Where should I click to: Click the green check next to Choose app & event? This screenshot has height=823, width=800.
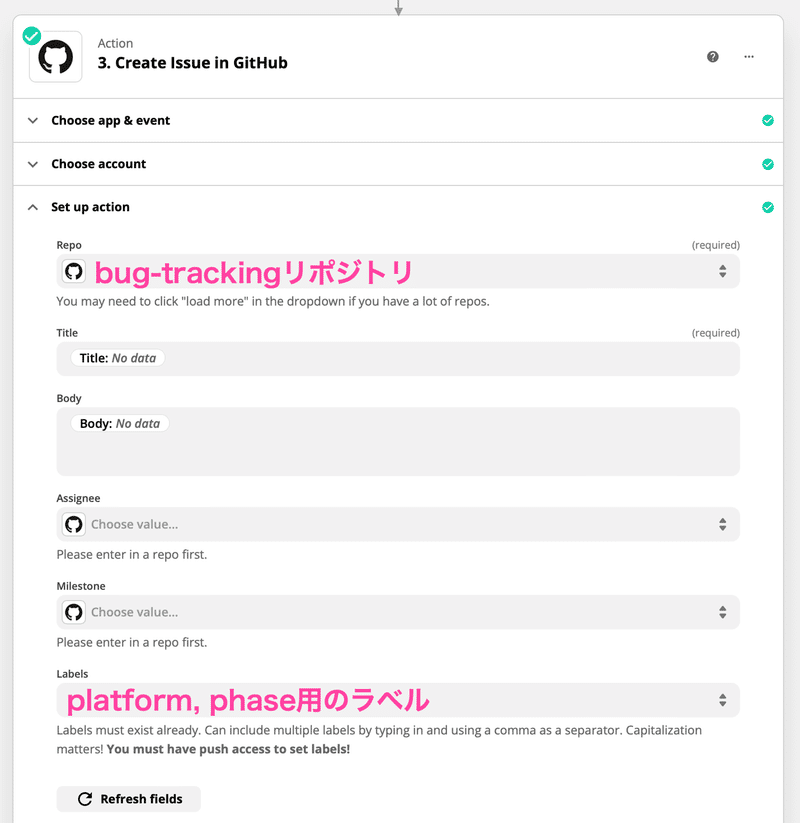pos(767,121)
